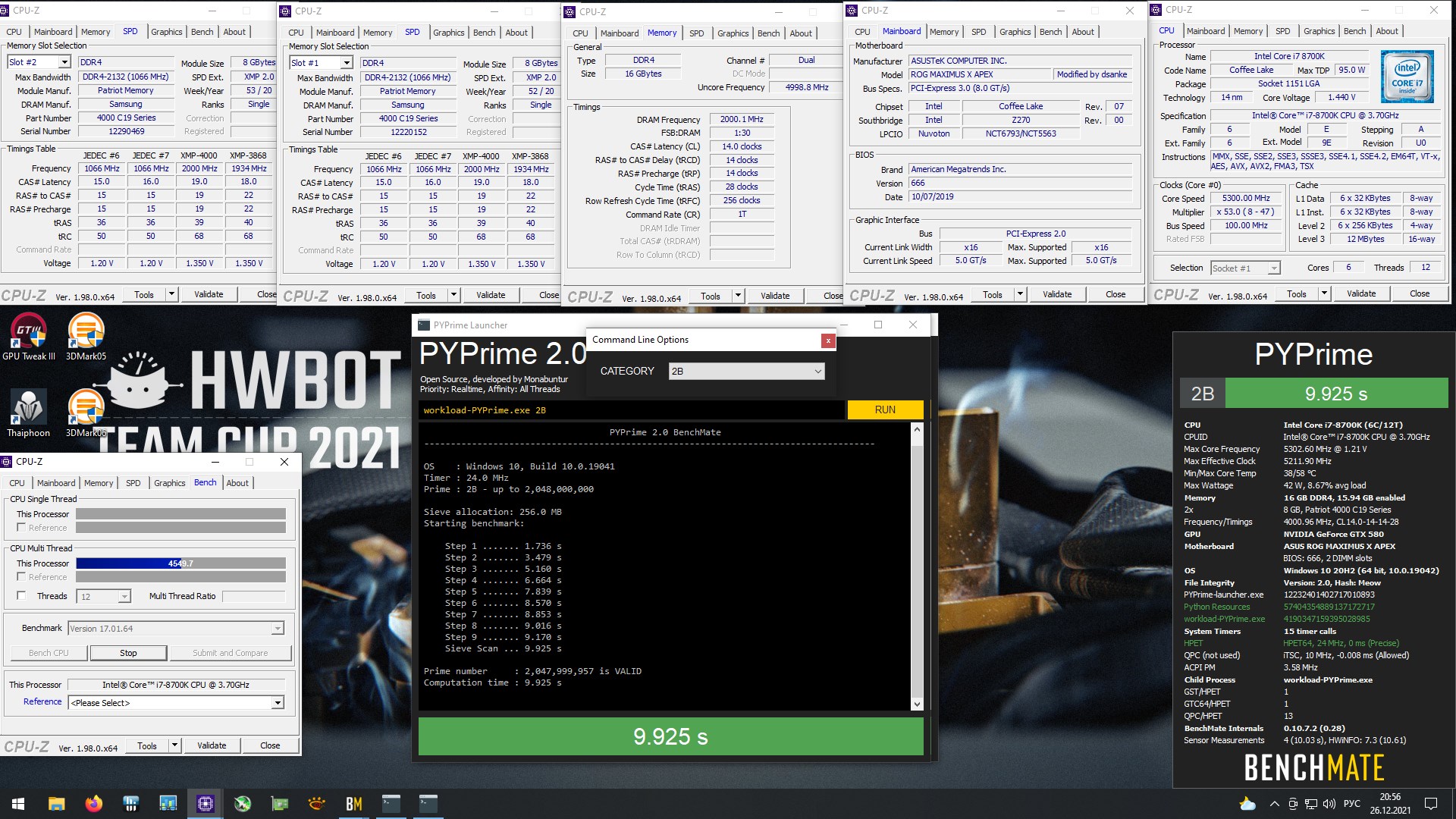The height and width of the screenshot is (819, 1456).
Task: Open the CATEGORY 2B dropdown
Action: pyautogui.click(x=746, y=371)
